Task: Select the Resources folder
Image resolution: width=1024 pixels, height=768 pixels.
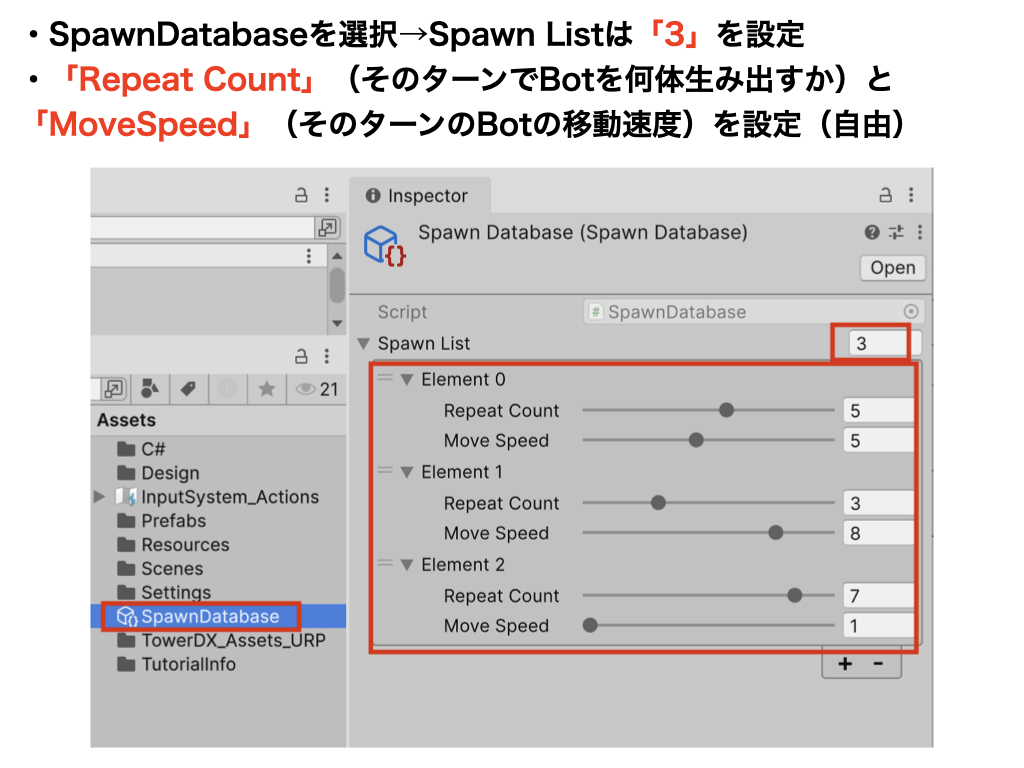Action: pos(174,545)
